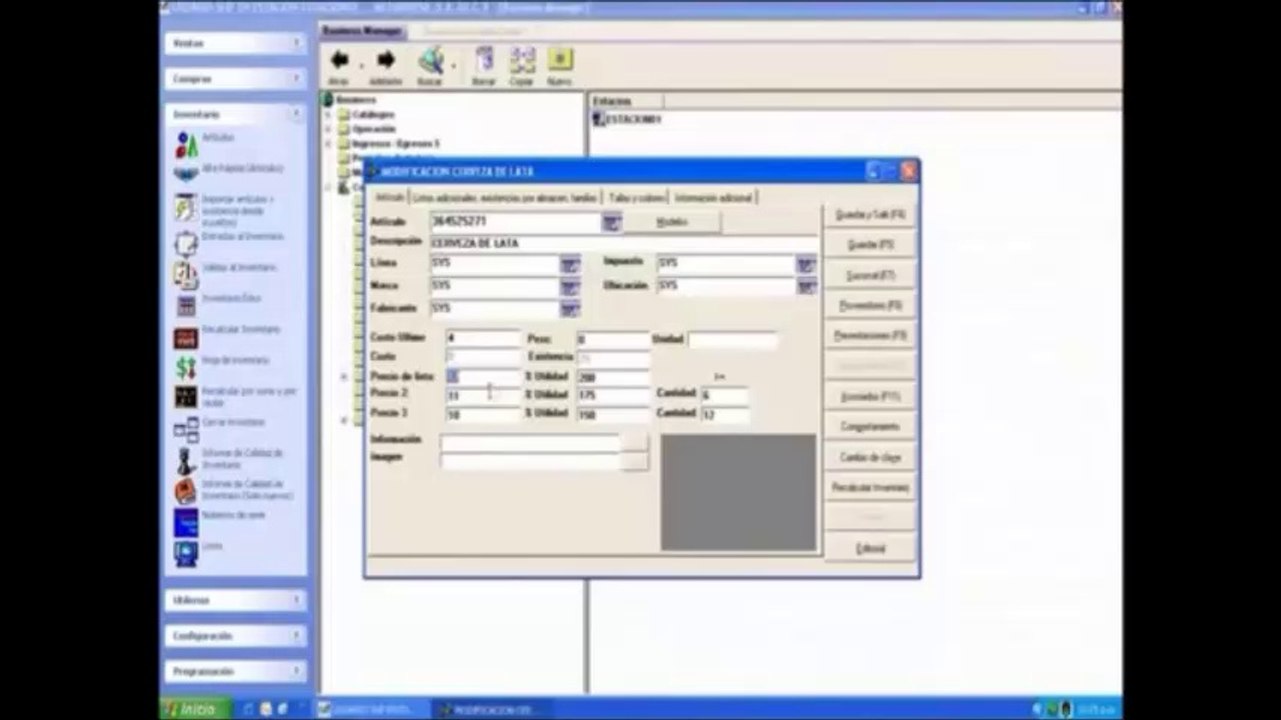The image size is (1281, 720).
Task: Click the Descripción text field
Action: 623,243
